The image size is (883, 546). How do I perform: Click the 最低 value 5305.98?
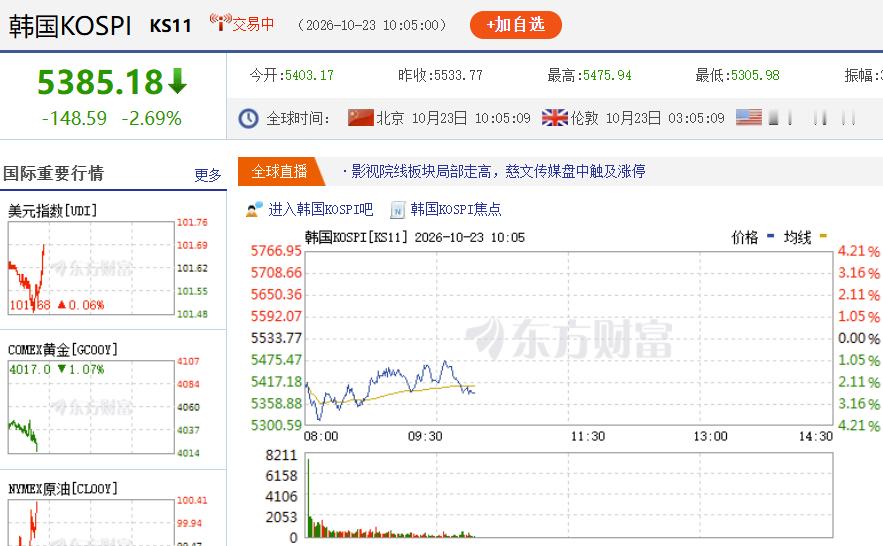point(755,75)
